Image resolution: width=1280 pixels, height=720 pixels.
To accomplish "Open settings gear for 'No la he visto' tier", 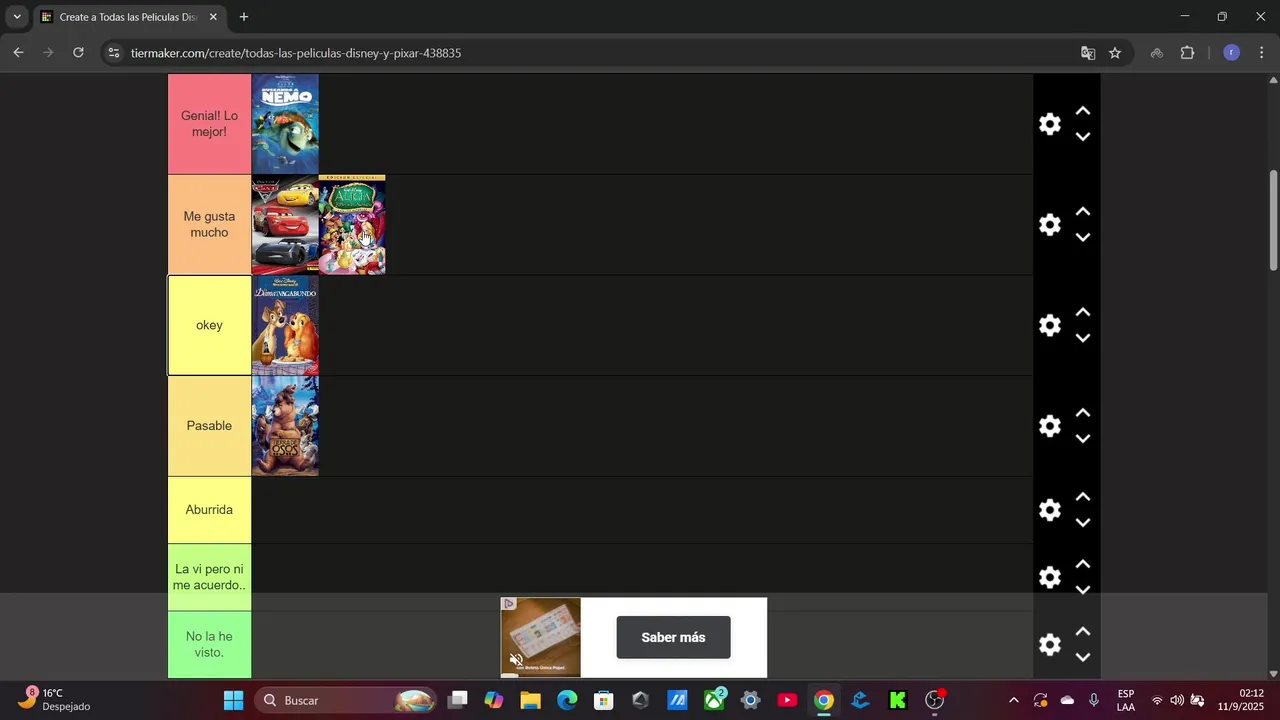I will (x=1050, y=644).
